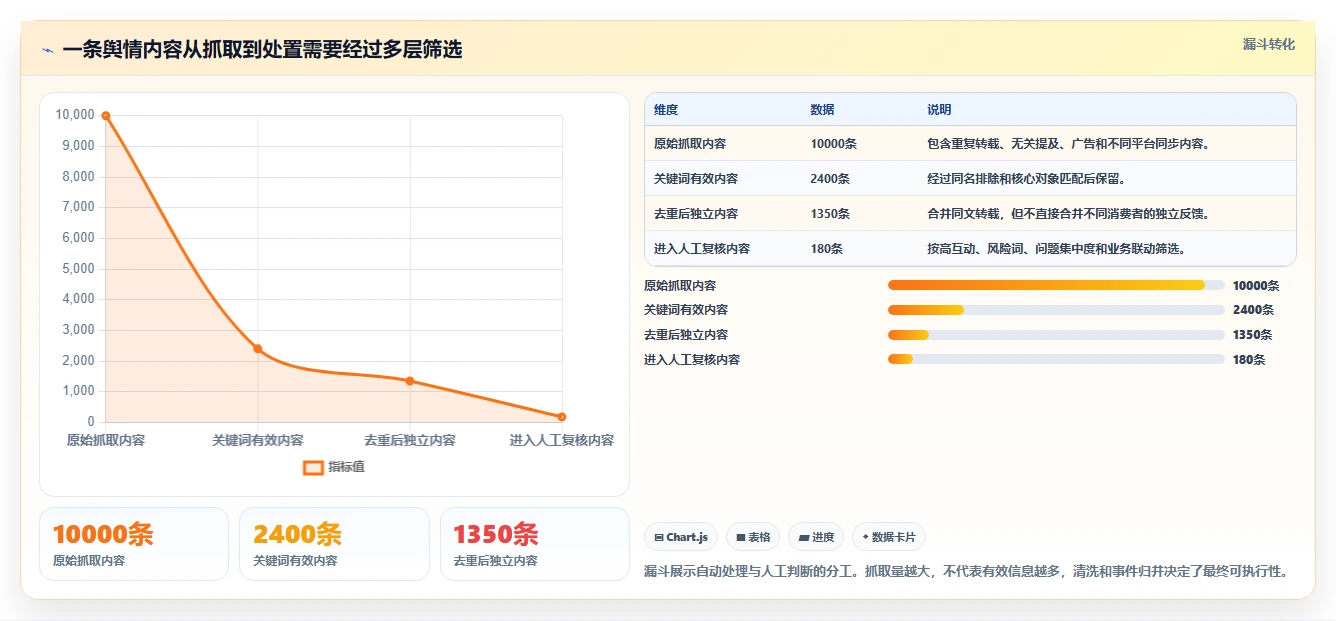The width and height of the screenshot is (1336, 621).
Task: Click the 进入人工复核内容 progress bar
Action: (1056, 359)
